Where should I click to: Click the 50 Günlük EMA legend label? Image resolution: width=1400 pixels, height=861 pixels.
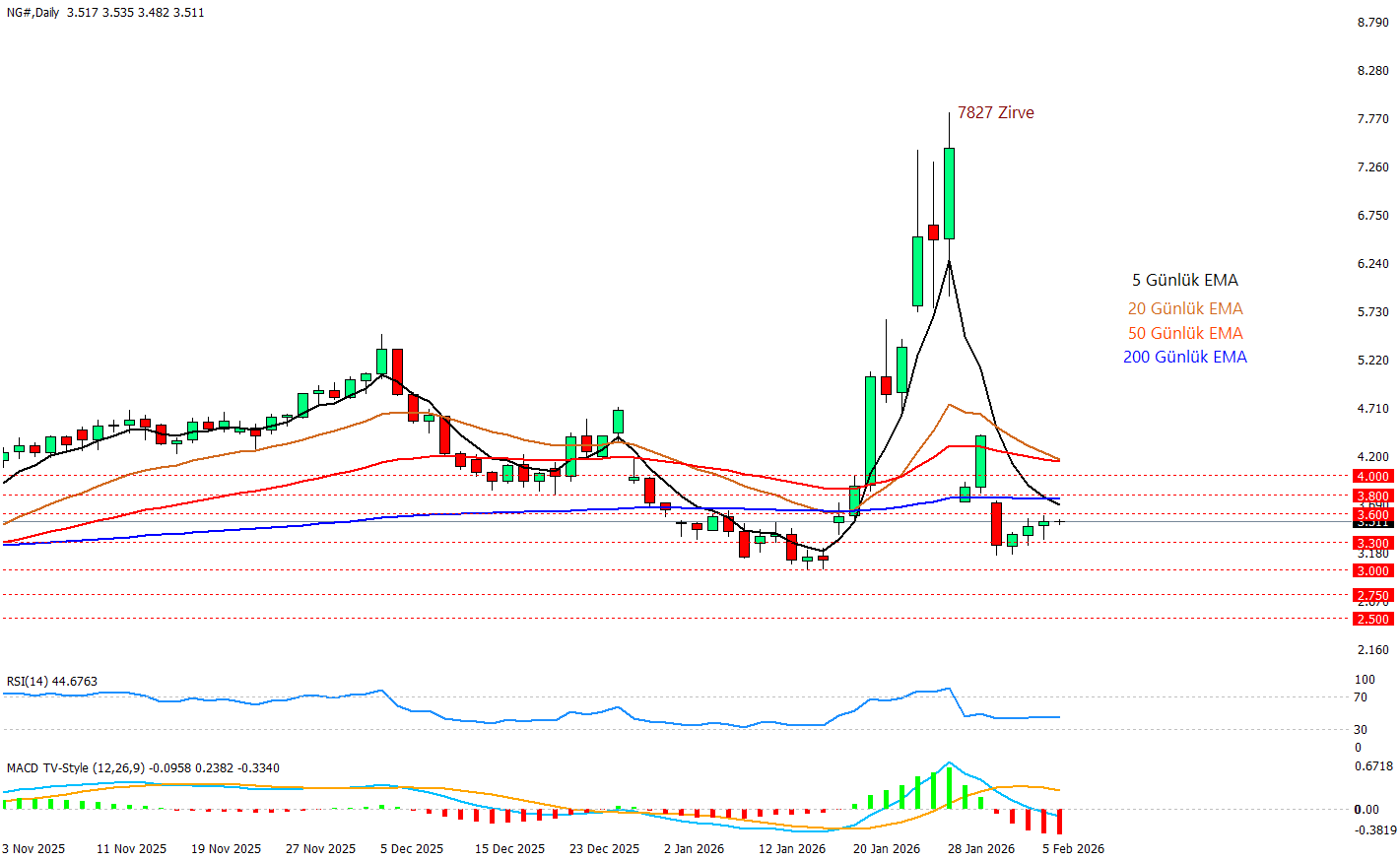tap(1184, 334)
